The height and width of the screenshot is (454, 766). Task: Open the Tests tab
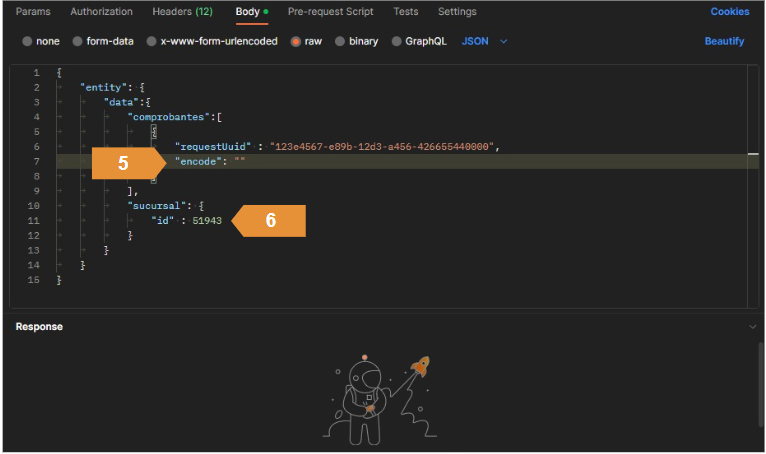[405, 12]
